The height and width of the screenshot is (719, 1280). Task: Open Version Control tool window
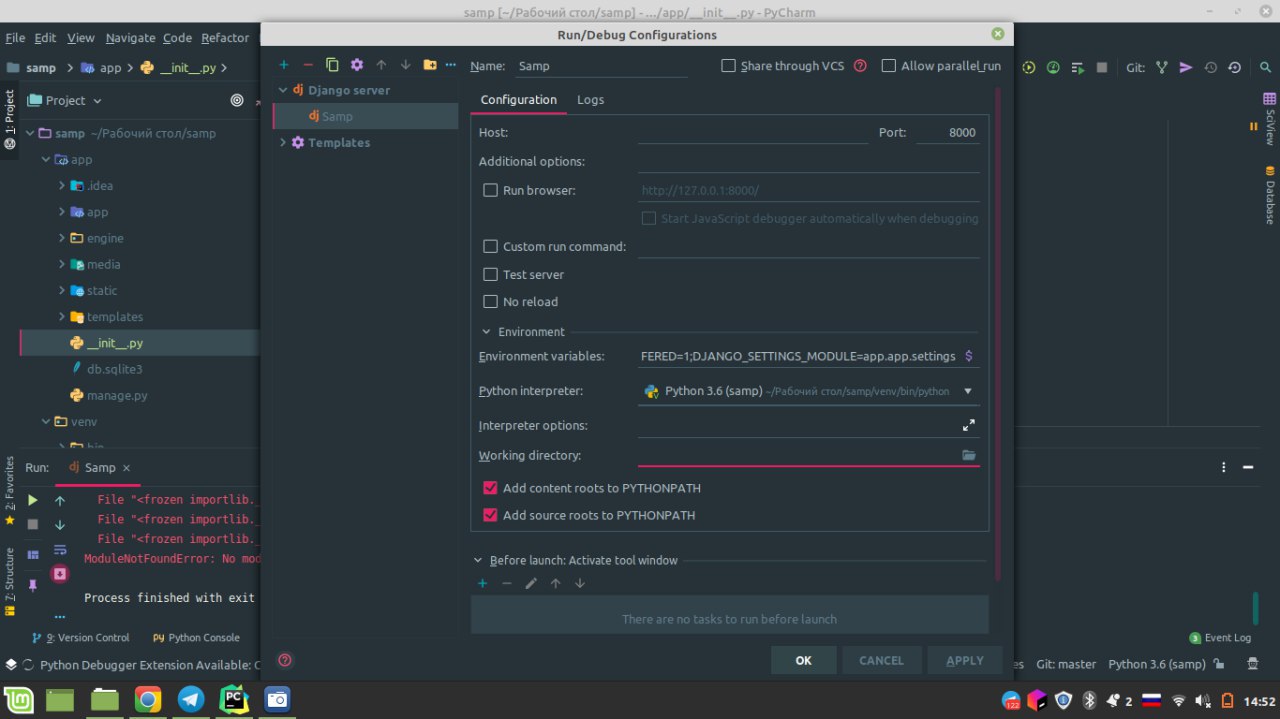point(81,637)
